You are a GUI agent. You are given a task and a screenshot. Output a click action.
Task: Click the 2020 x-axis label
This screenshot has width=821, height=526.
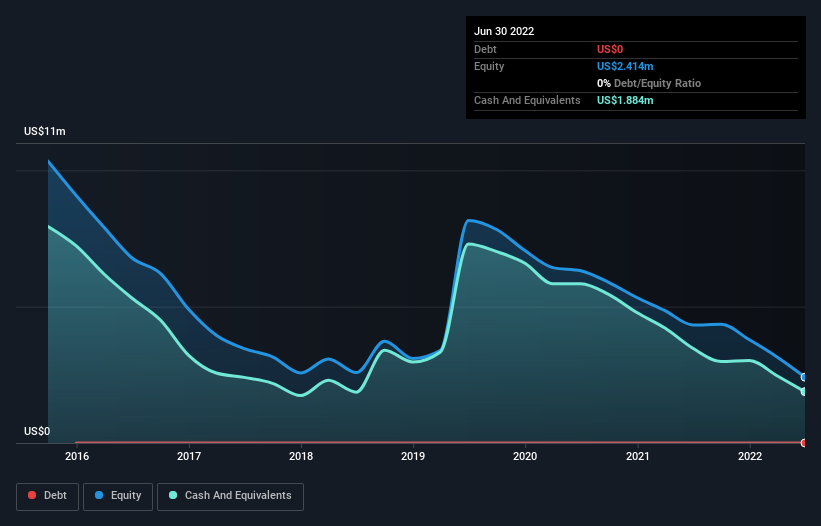point(525,456)
